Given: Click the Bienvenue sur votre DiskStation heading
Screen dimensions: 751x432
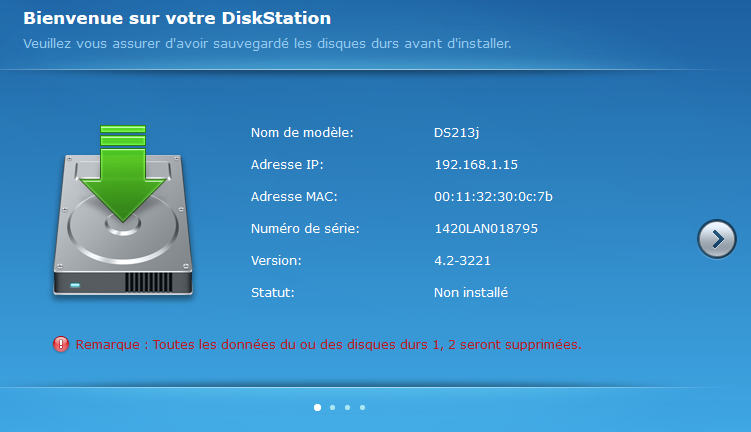Looking at the screenshot, I should pyautogui.click(x=177, y=18).
